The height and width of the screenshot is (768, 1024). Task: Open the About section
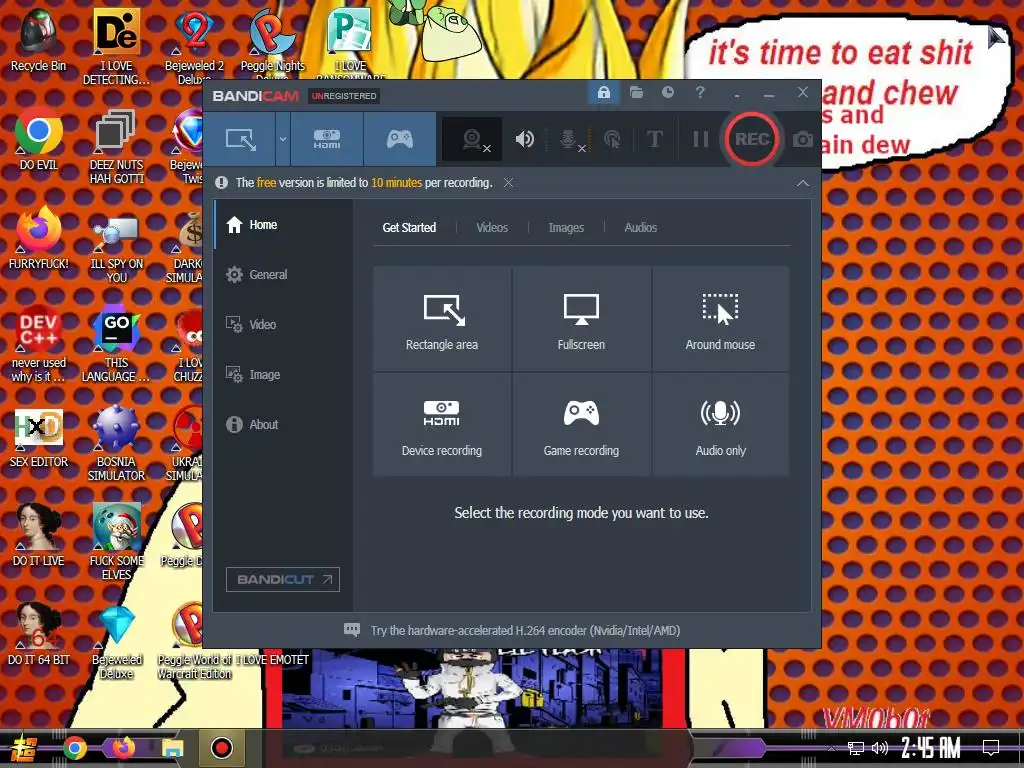coord(283,424)
